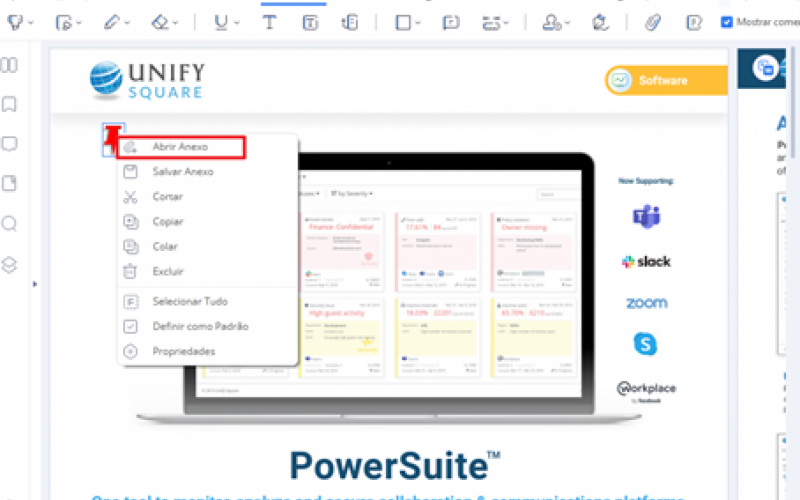Open Propriedades from the context menu
Screen dimensions: 800x500
pyautogui.click(x=208, y=352)
